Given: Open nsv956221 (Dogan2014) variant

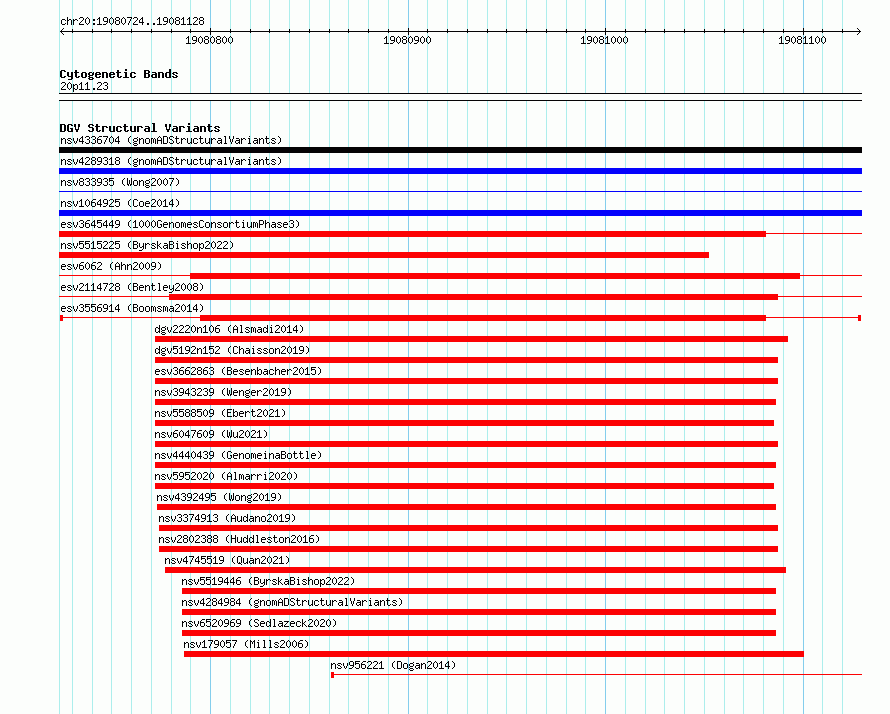Looking at the screenshot, I should [x=393, y=665].
